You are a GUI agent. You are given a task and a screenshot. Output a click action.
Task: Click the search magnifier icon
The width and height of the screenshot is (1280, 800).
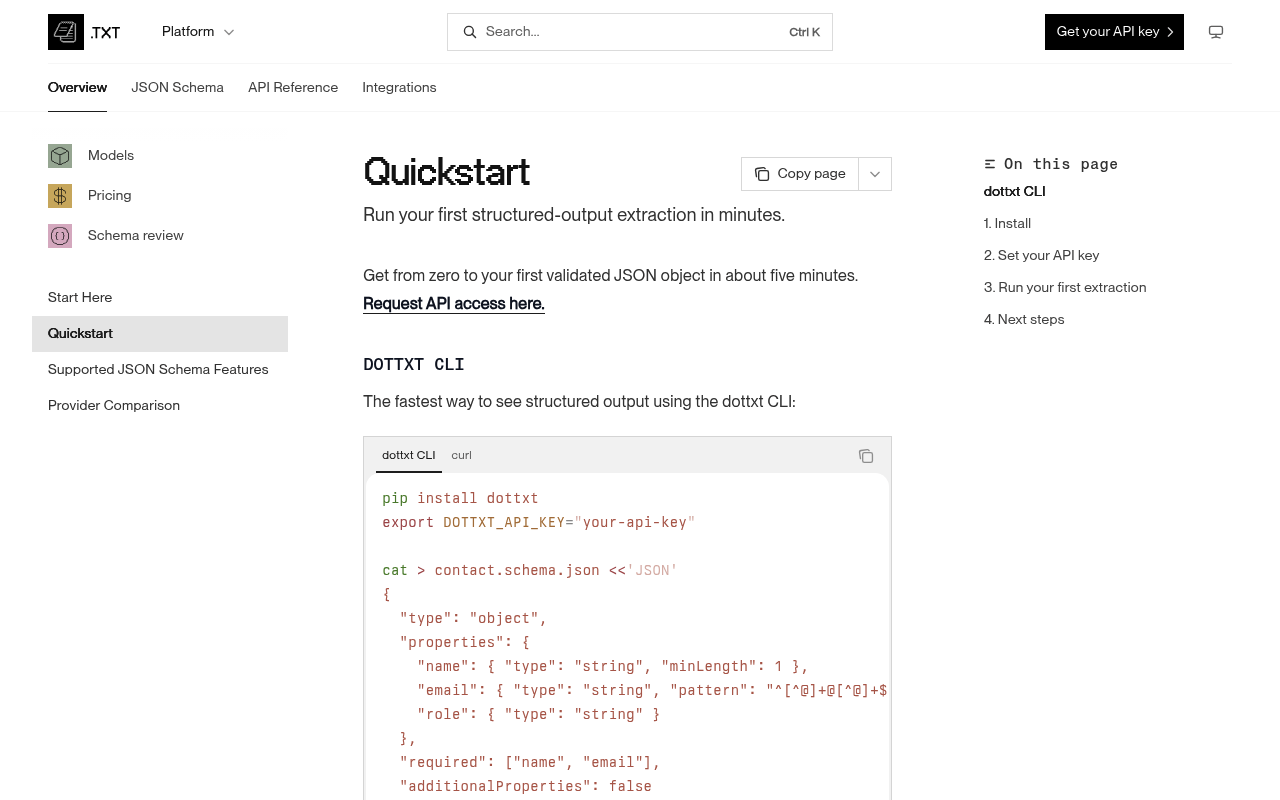[469, 32]
